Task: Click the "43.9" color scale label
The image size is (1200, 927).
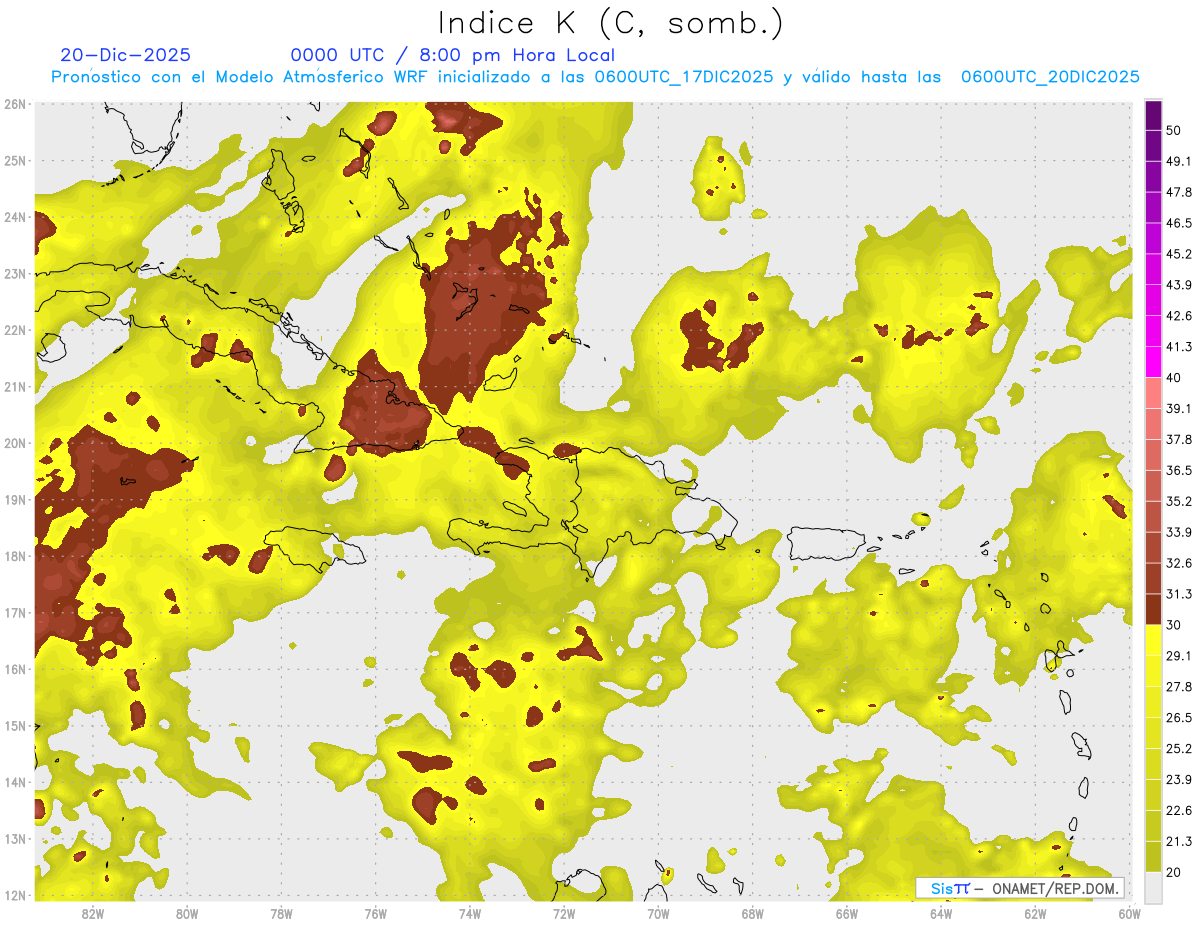Action: point(1179,285)
